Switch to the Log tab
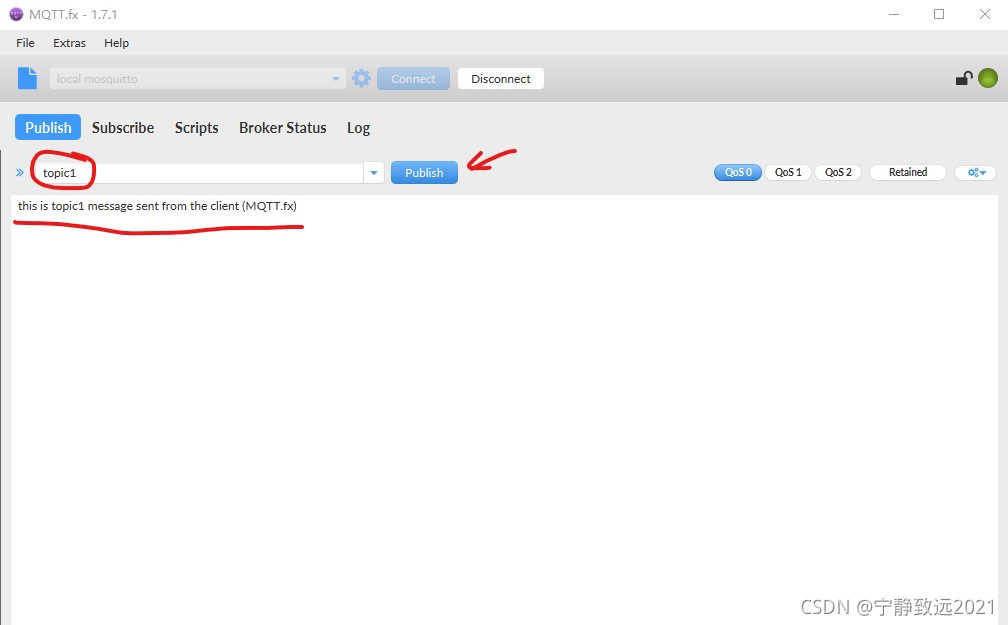 click(358, 127)
